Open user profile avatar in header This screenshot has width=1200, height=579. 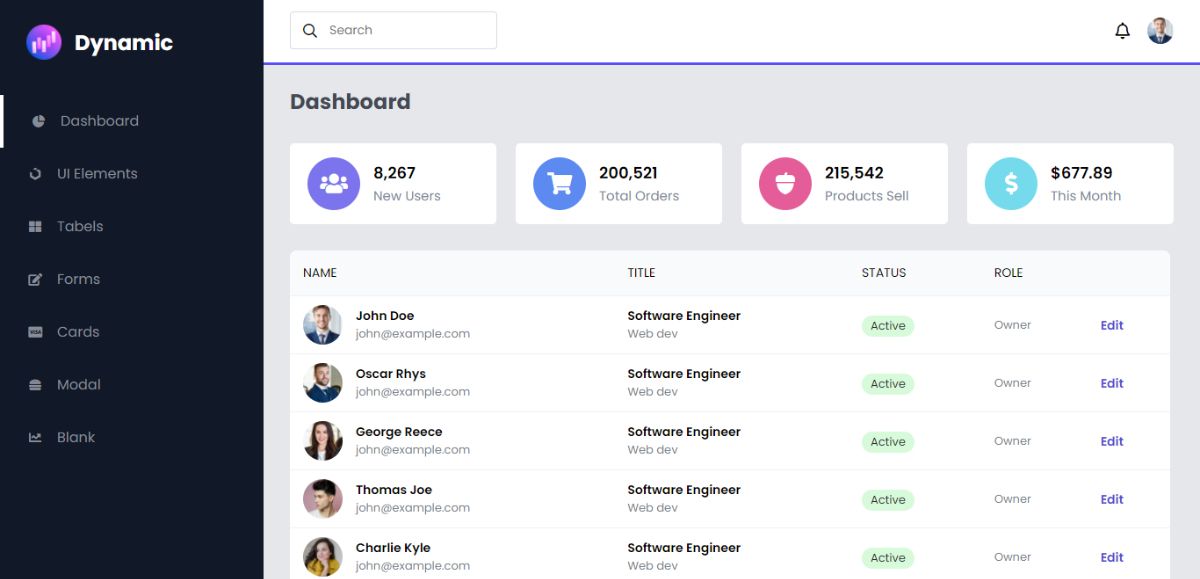pos(1160,30)
